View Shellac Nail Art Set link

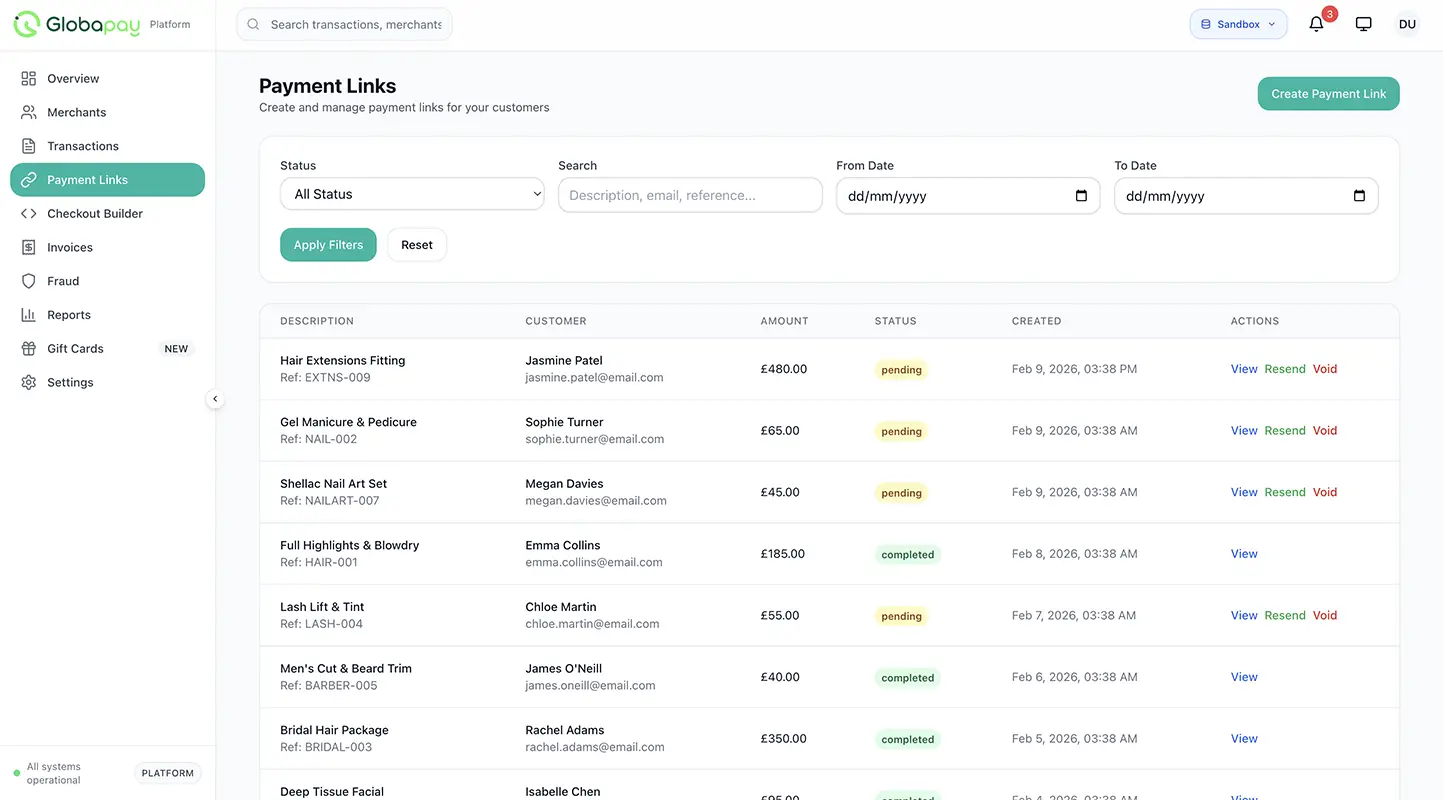(x=1244, y=492)
